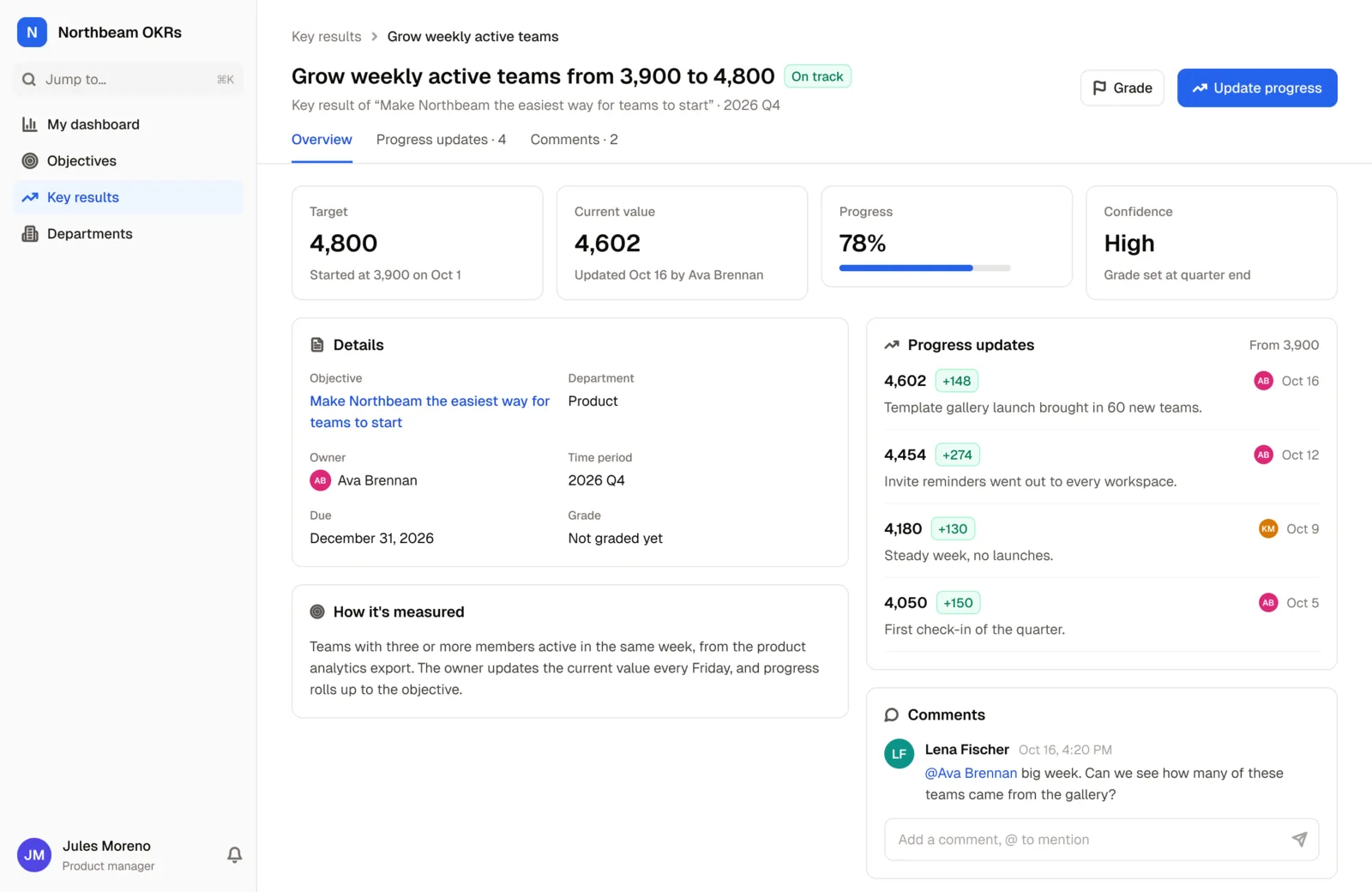Go to Objectives in the sidebar
The width and height of the screenshot is (1372, 892).
click(x=129, y=161)
